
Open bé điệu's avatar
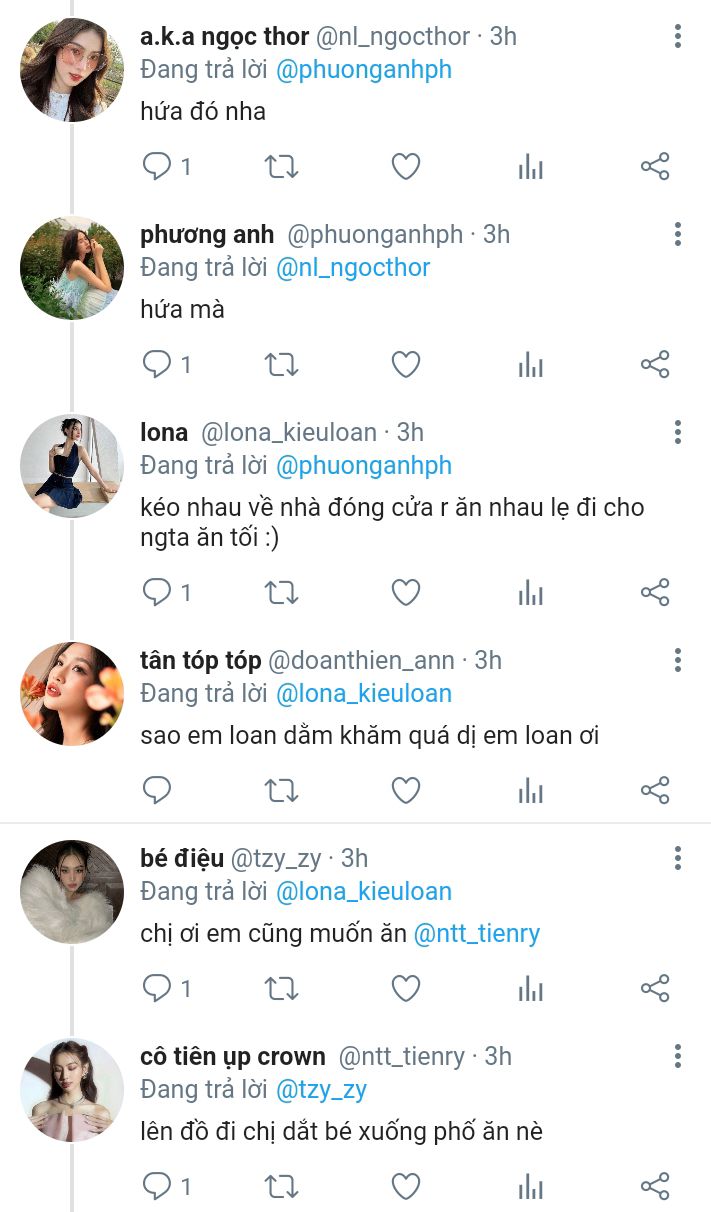[72, 892]
